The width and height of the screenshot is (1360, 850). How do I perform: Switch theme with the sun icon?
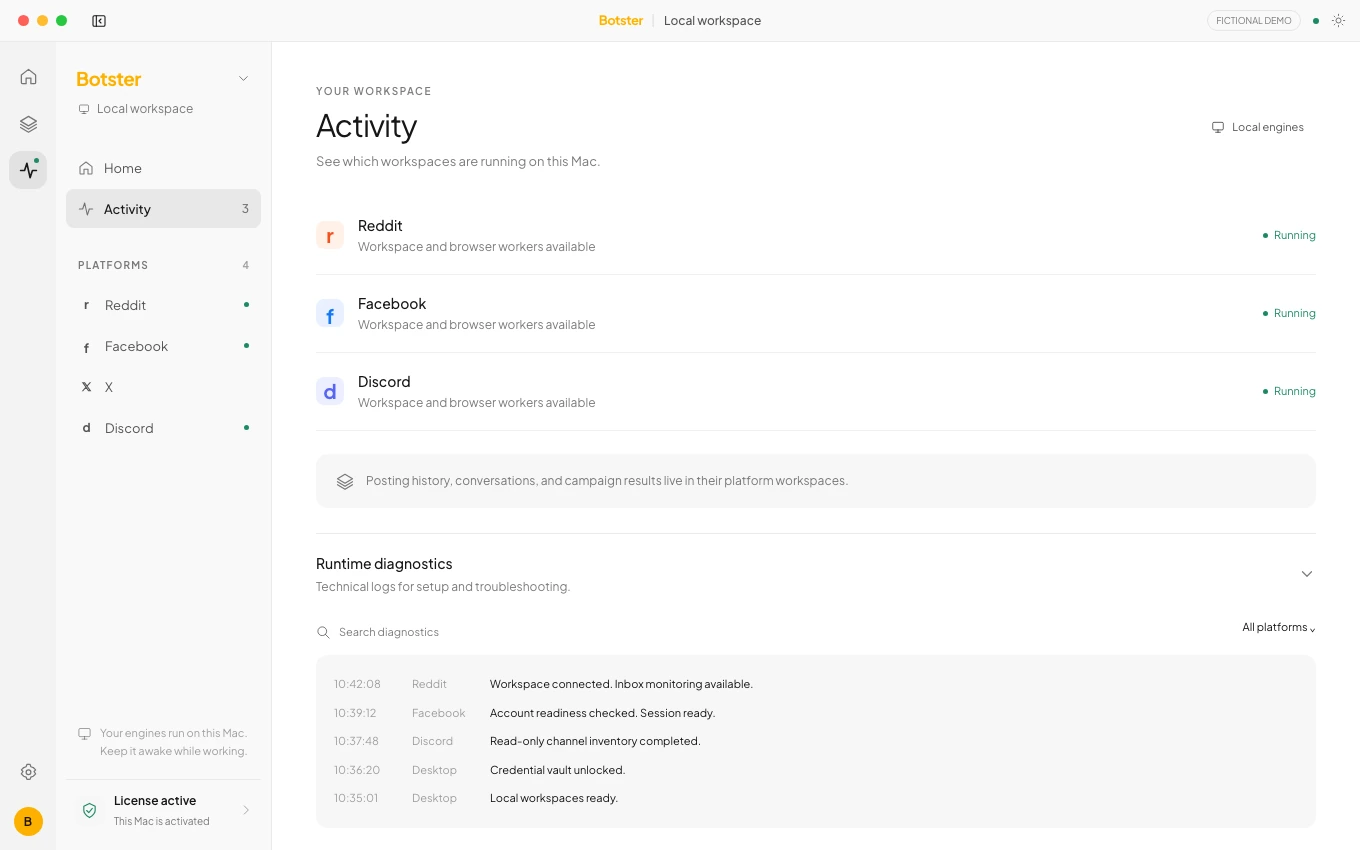(x=1338, y=21)
